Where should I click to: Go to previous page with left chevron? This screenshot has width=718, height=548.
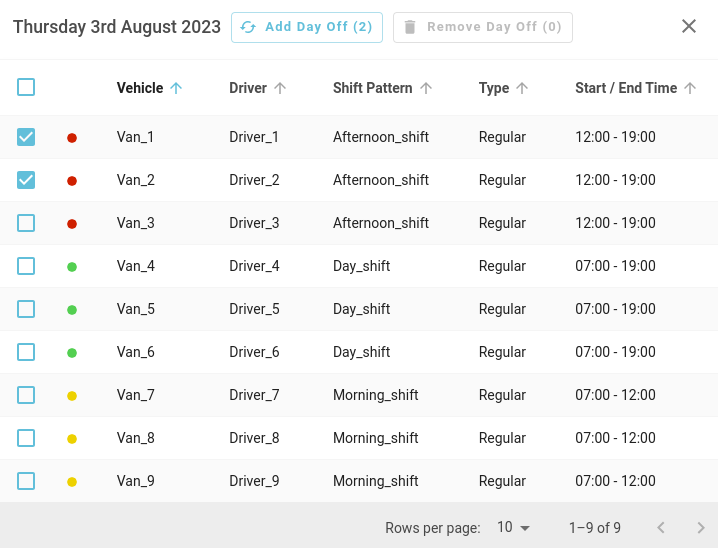point(660,527)
